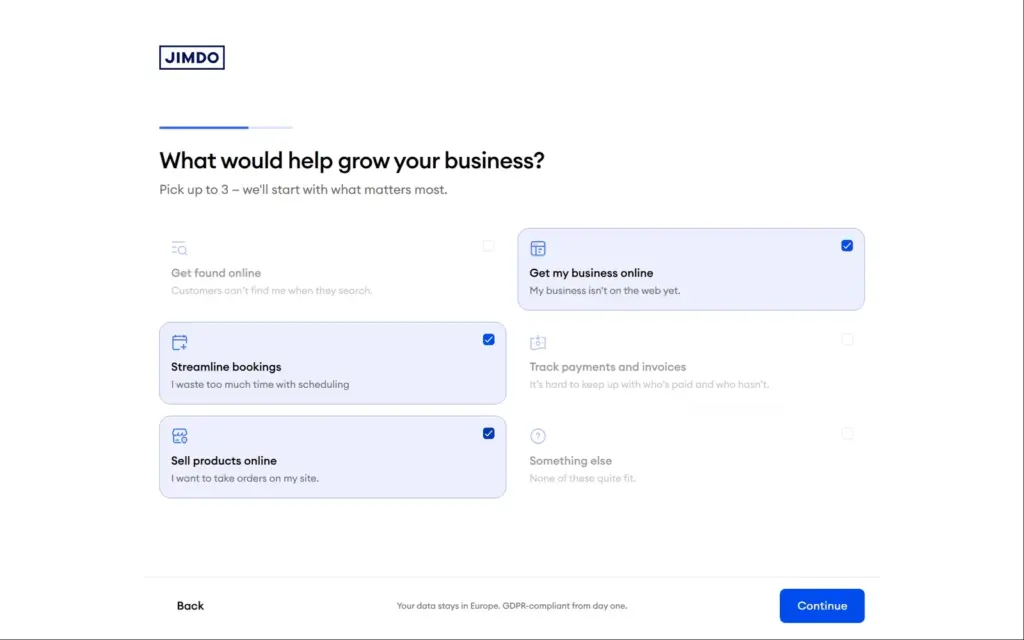The height and width of the screenshot is (640, 1024).
Task: Click 'I waste too much time with scheduling'
Action: point(260,385)
